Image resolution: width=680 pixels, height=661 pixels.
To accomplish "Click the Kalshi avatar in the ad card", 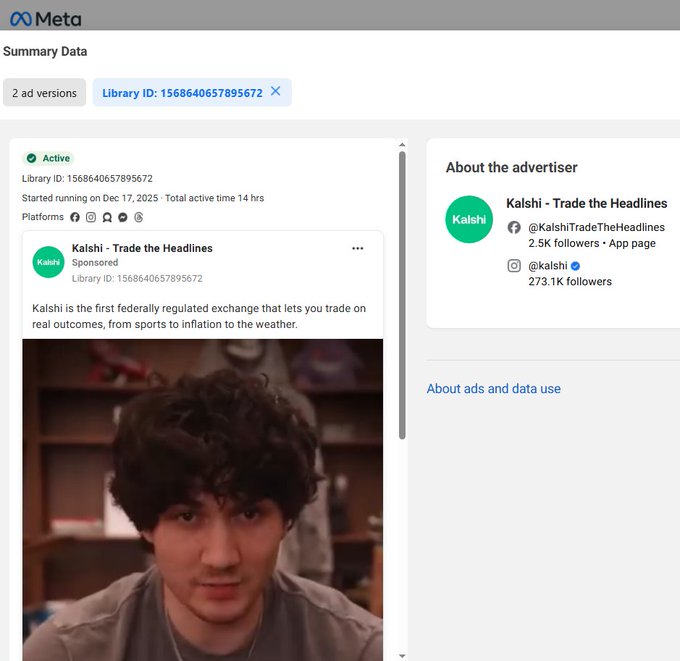I will point(49,262).
